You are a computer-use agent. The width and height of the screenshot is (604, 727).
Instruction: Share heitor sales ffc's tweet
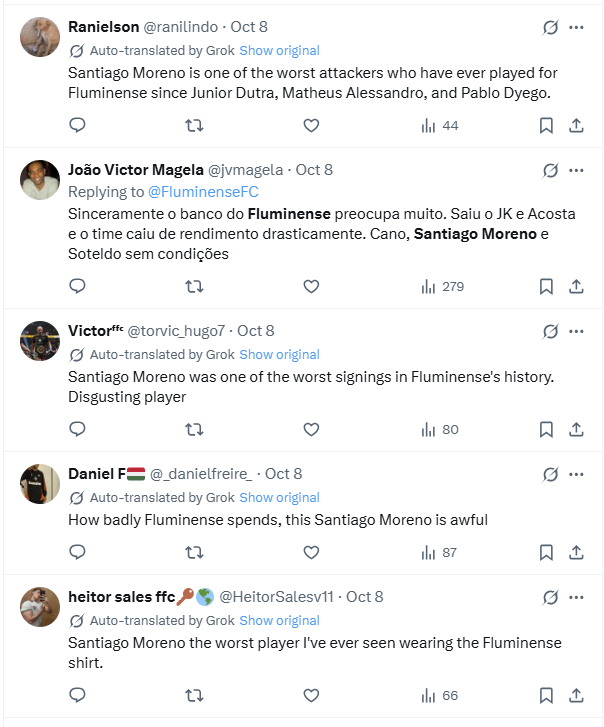point(576,695)
